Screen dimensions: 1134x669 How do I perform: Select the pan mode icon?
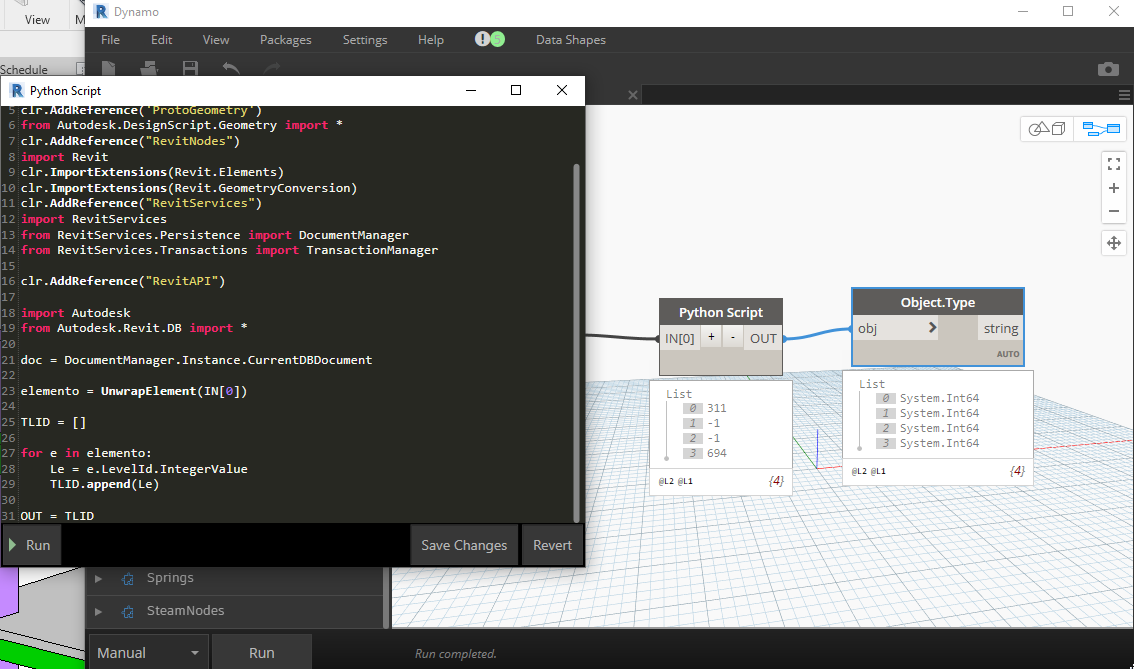tap(1114, 243)
